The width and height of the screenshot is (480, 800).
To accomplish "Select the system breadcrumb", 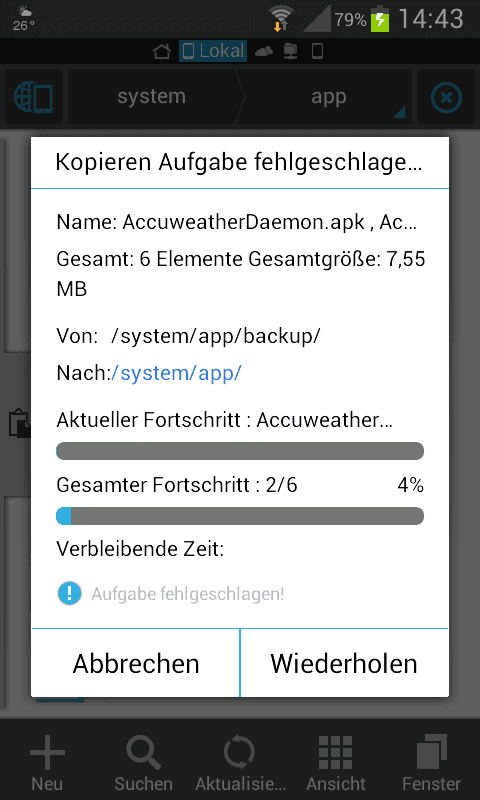I will pyautogui.click(x=151, y=97).
